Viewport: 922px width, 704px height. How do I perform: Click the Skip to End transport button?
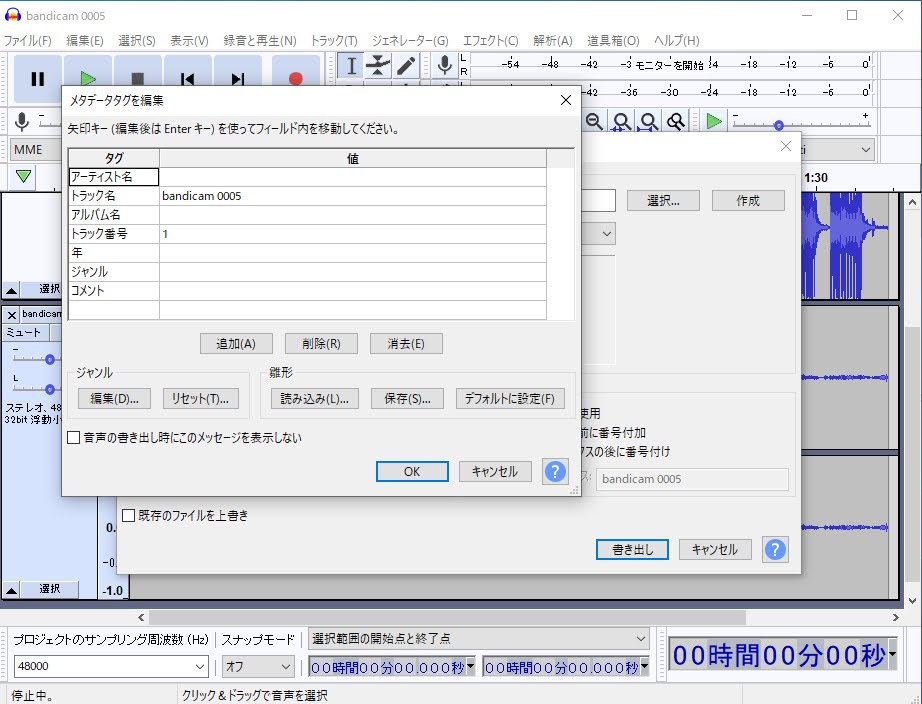238,79
